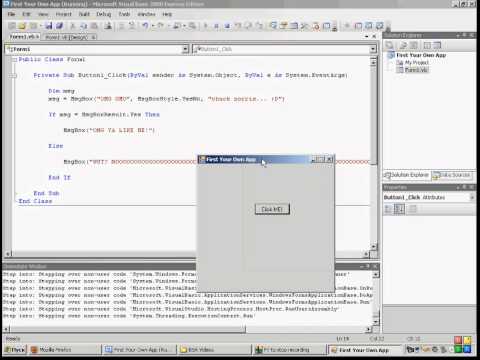The width and height of the screenshot is (480, 360).
Task: Click the Break All pause icon
Action: coord(216,26)
